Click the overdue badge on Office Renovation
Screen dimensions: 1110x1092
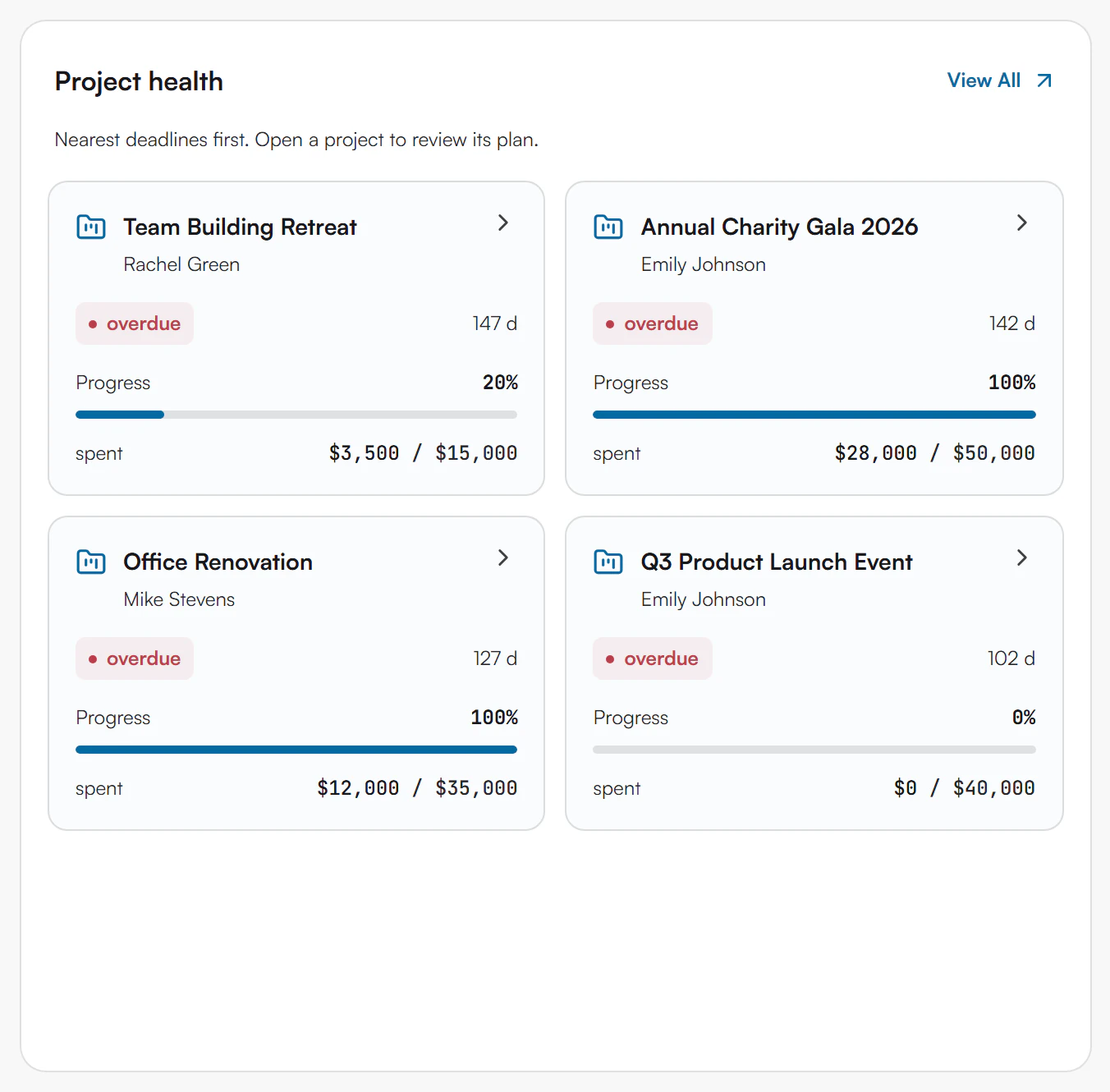point(135,658)
